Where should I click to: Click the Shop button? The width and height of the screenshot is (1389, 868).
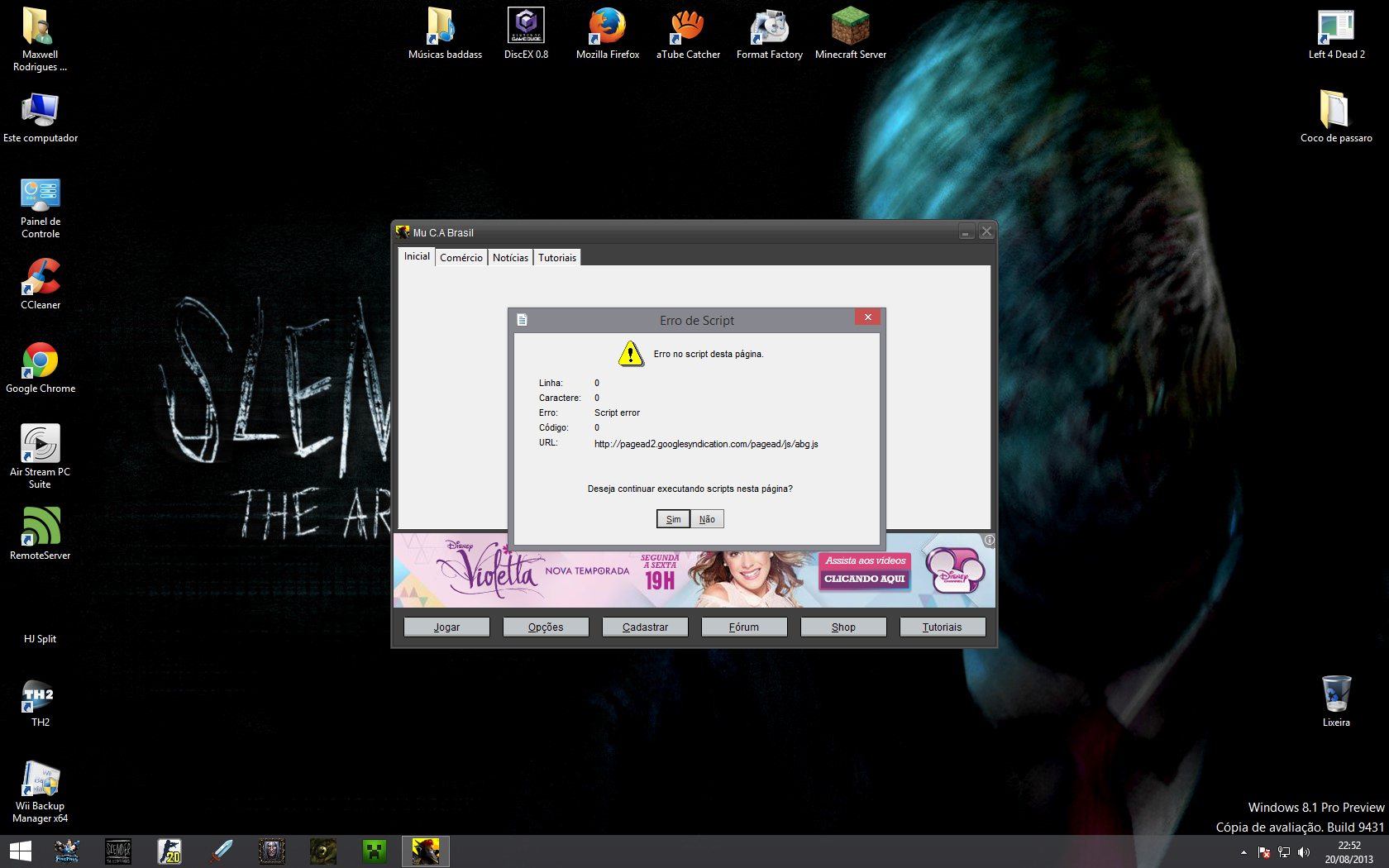[843, 627]
